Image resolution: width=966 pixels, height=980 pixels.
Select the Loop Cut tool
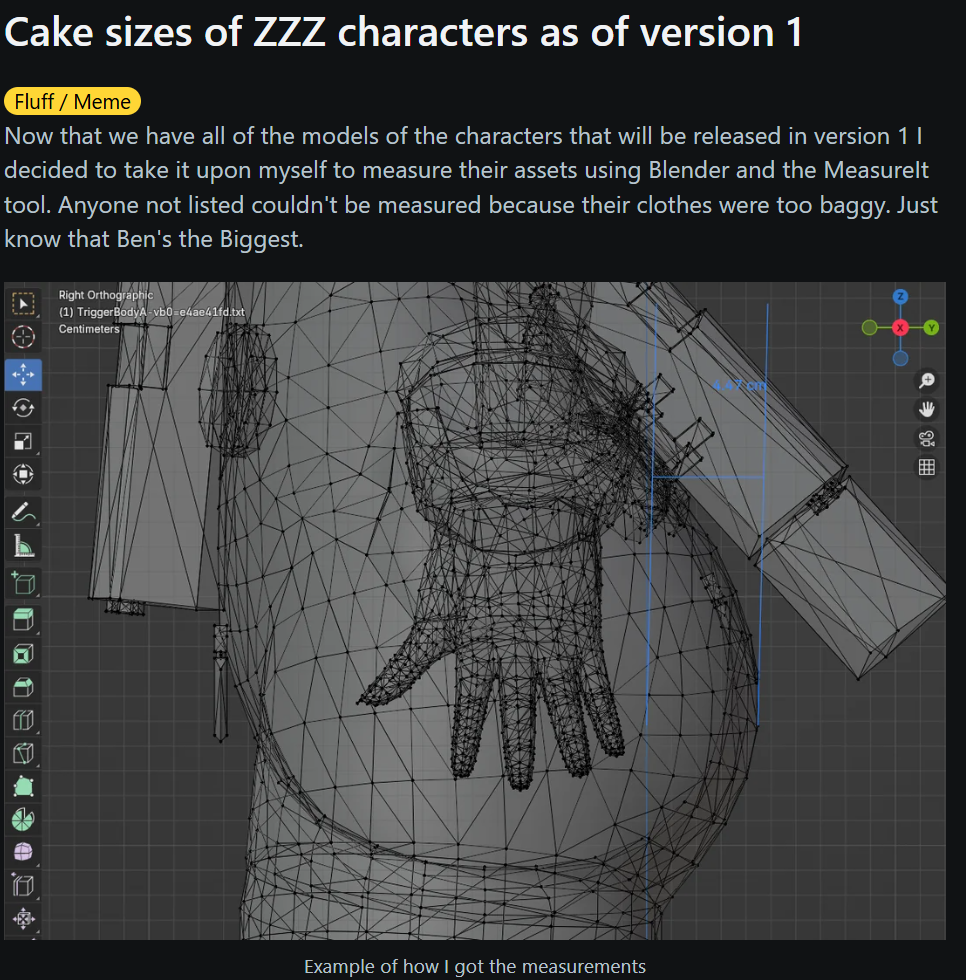(x=23, y=721)
